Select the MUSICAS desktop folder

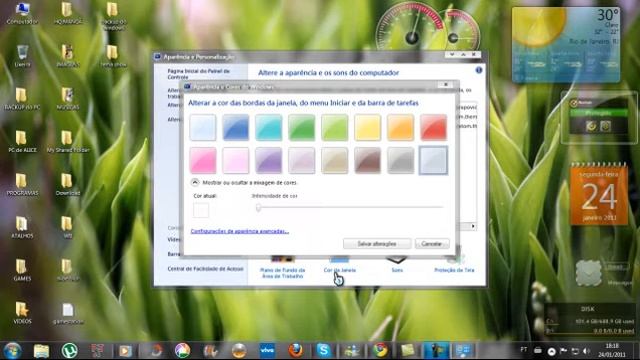(x=68, y=99)
